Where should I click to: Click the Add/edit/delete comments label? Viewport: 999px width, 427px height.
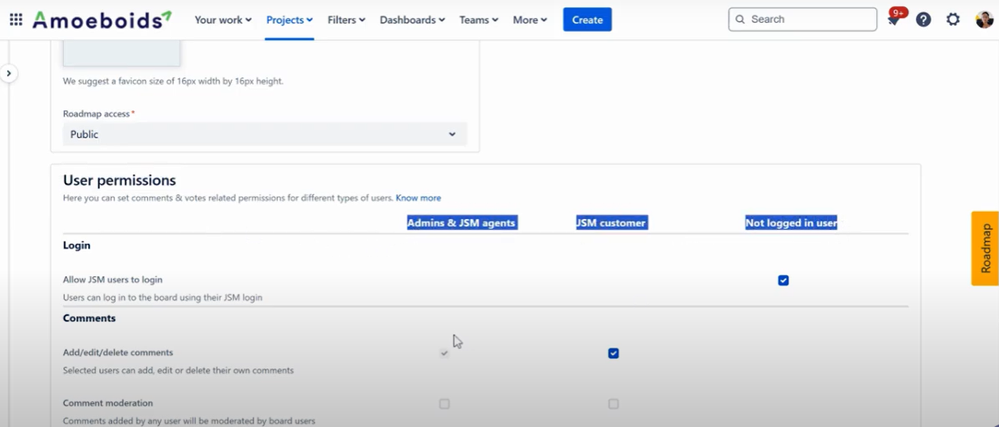coord(118,352)
